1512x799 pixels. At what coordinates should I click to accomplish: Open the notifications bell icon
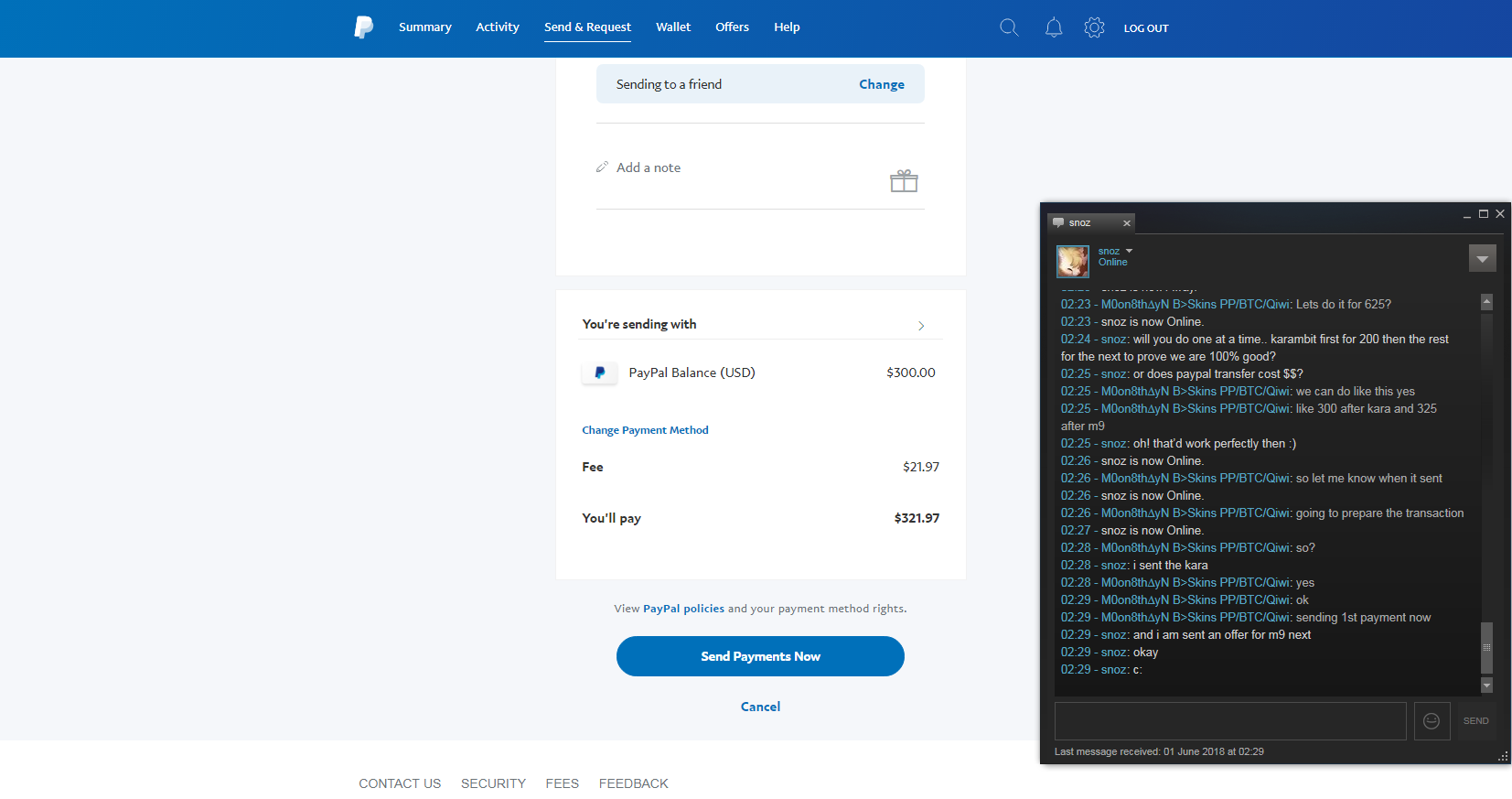1054,27
